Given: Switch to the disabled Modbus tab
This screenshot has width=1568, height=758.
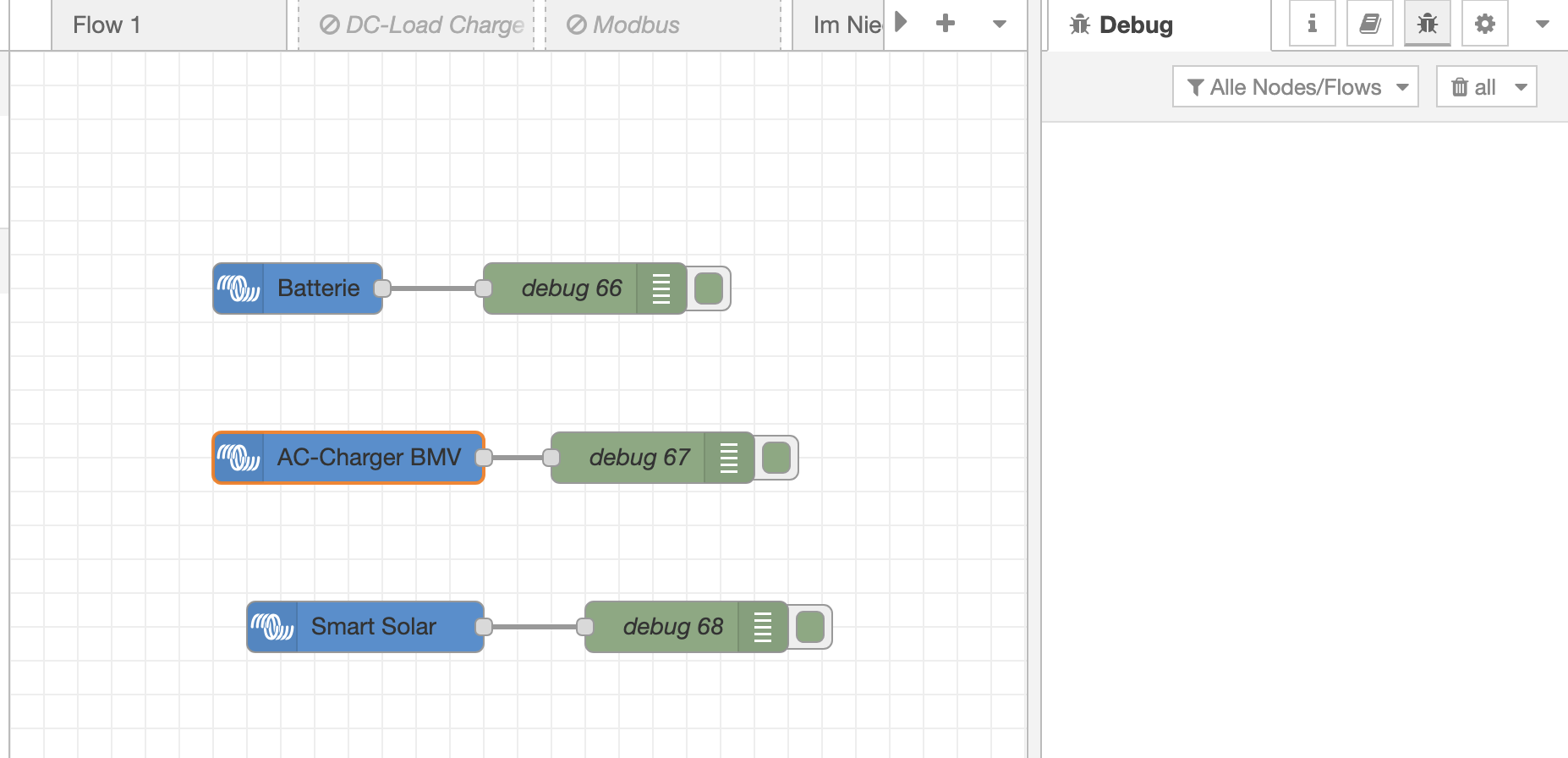Looking at the screenshot, I should click(x=623, y=25).
